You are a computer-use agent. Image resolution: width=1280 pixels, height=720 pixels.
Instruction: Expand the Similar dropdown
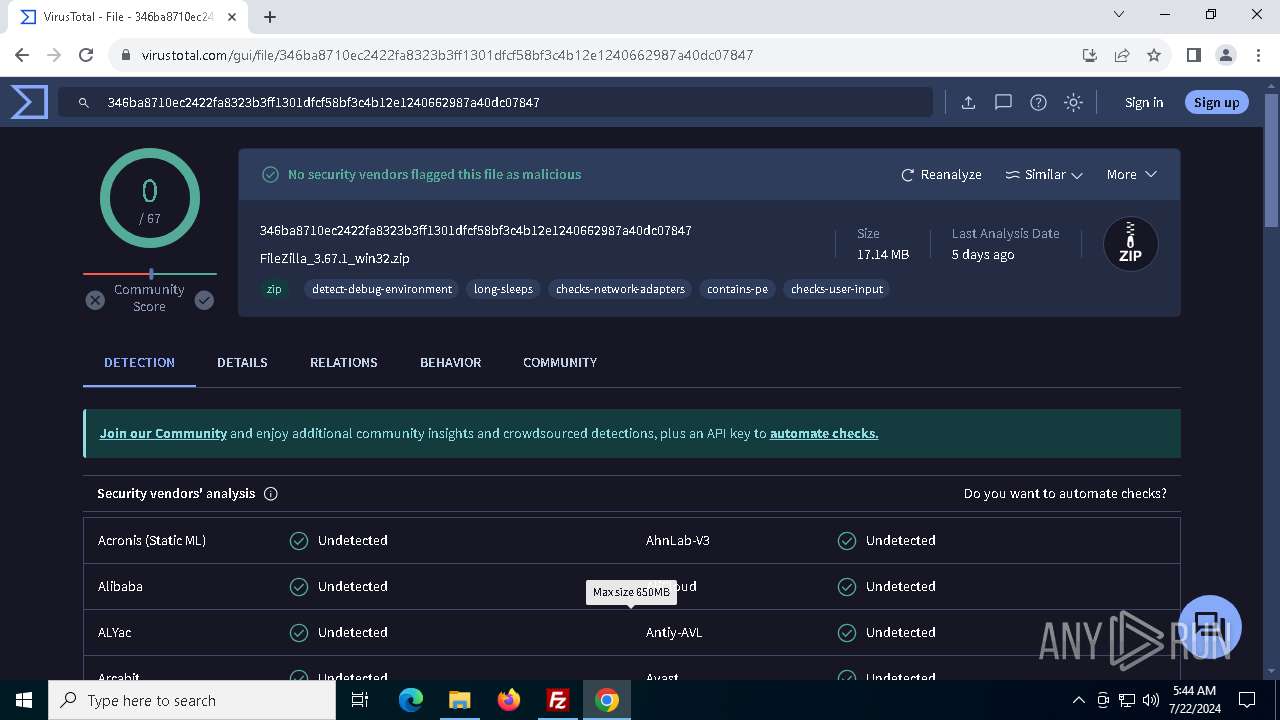(x=1044, y=174)
